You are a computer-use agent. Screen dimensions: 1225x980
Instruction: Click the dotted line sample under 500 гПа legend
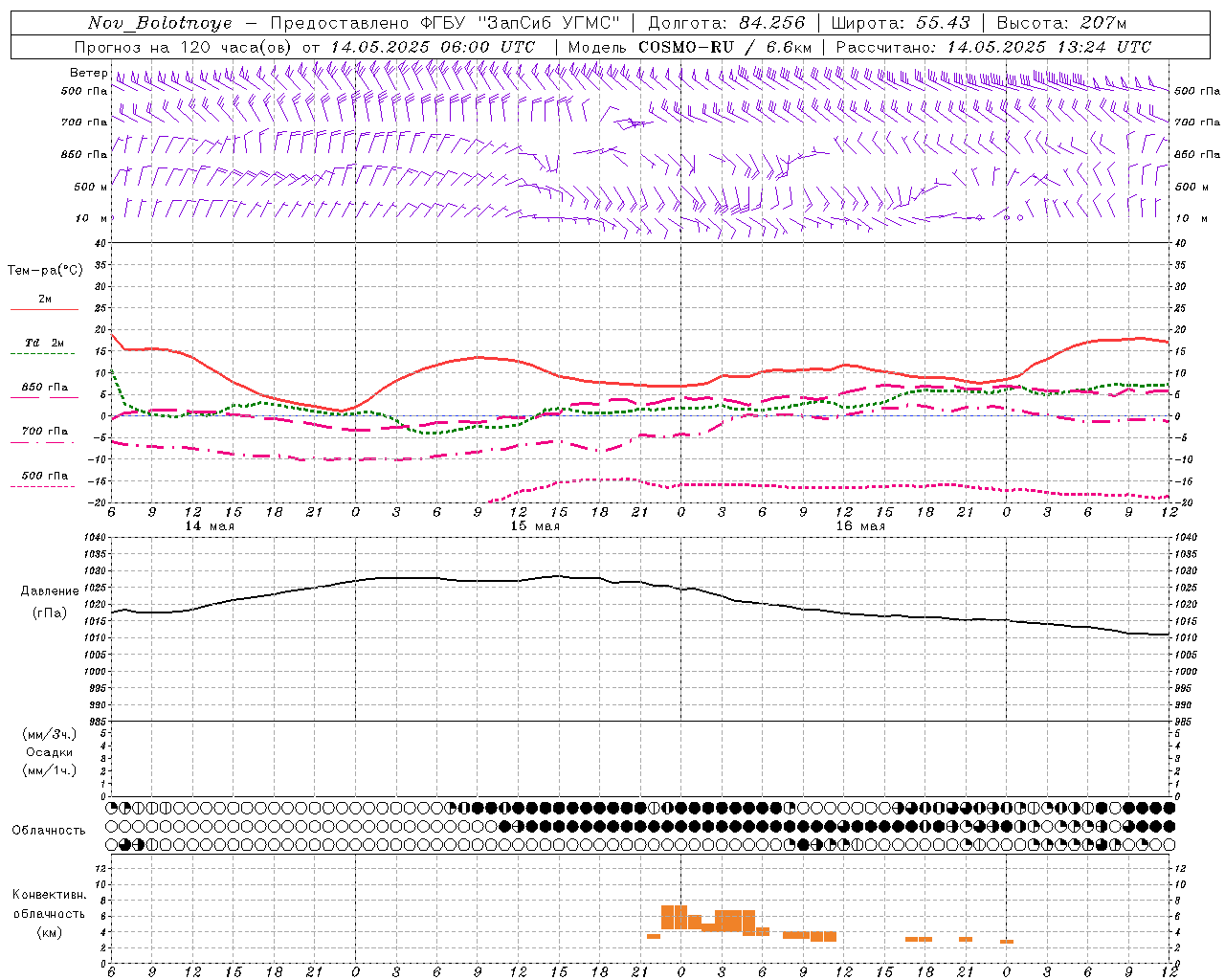(43, 486)
